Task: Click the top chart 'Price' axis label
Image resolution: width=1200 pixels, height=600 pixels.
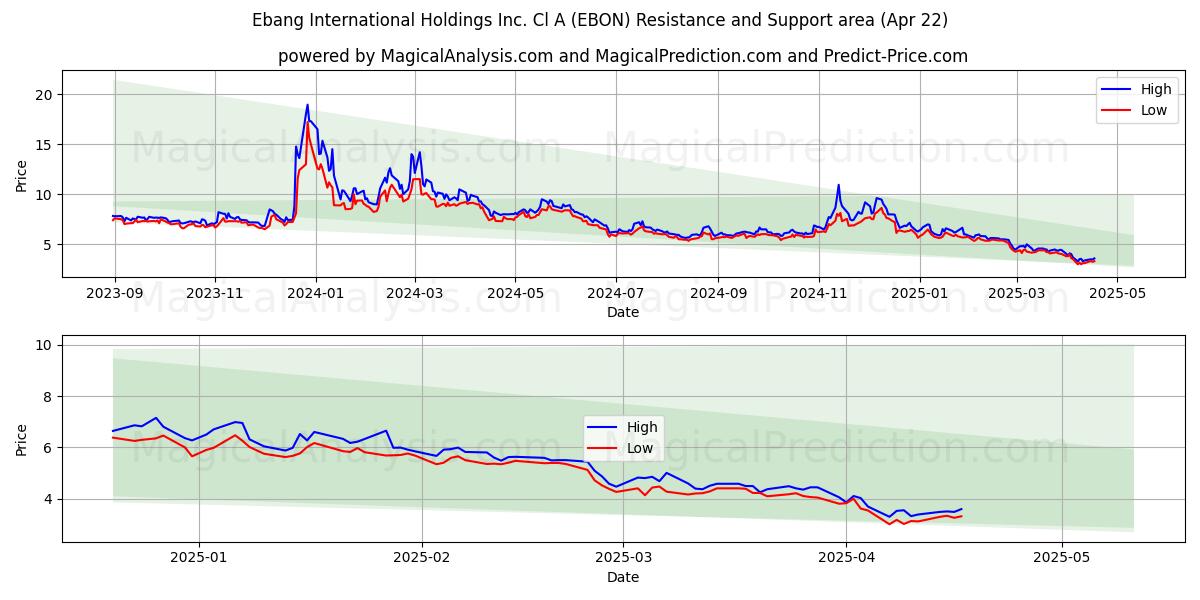Action: coord(22,173)
